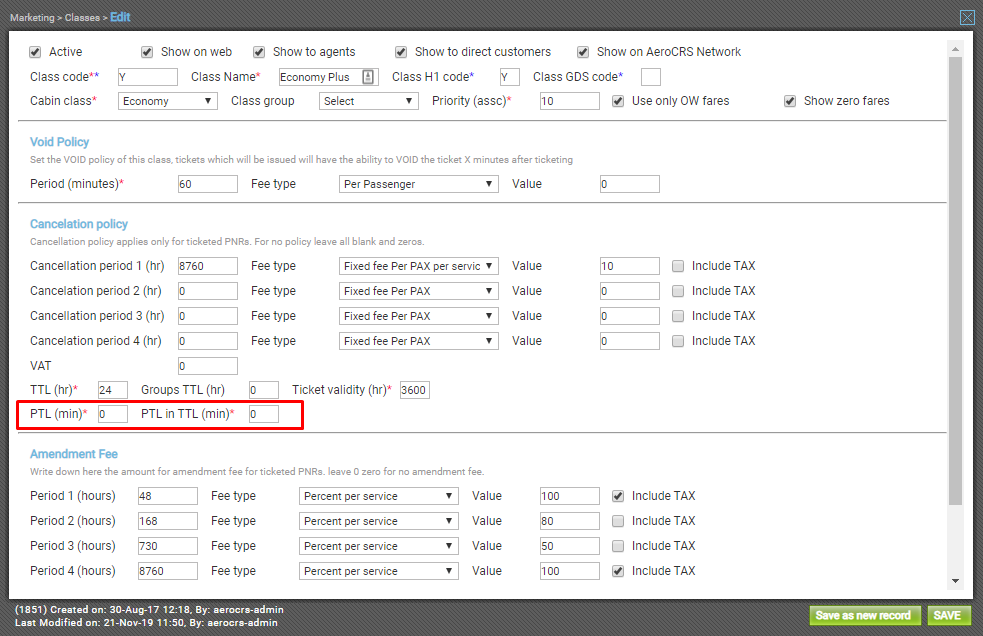Open the Cabin class Economy dropdown
This screenshot has width=983, height=636.
[167, 101]
